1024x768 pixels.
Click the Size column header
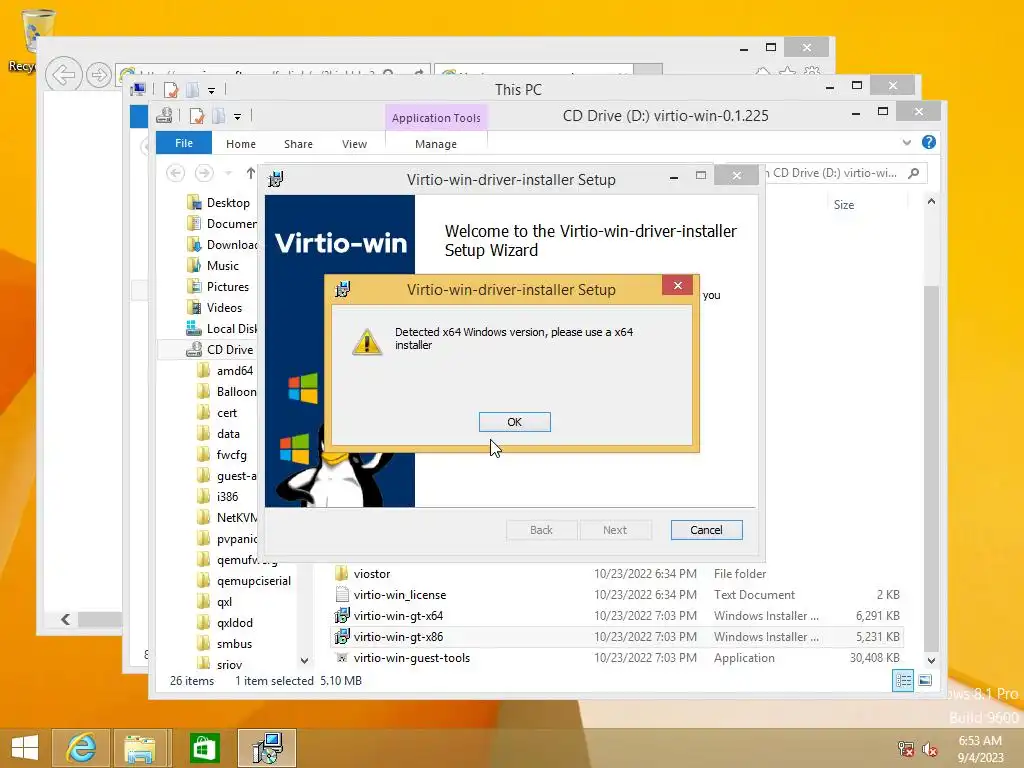click(x=843, y=204)
